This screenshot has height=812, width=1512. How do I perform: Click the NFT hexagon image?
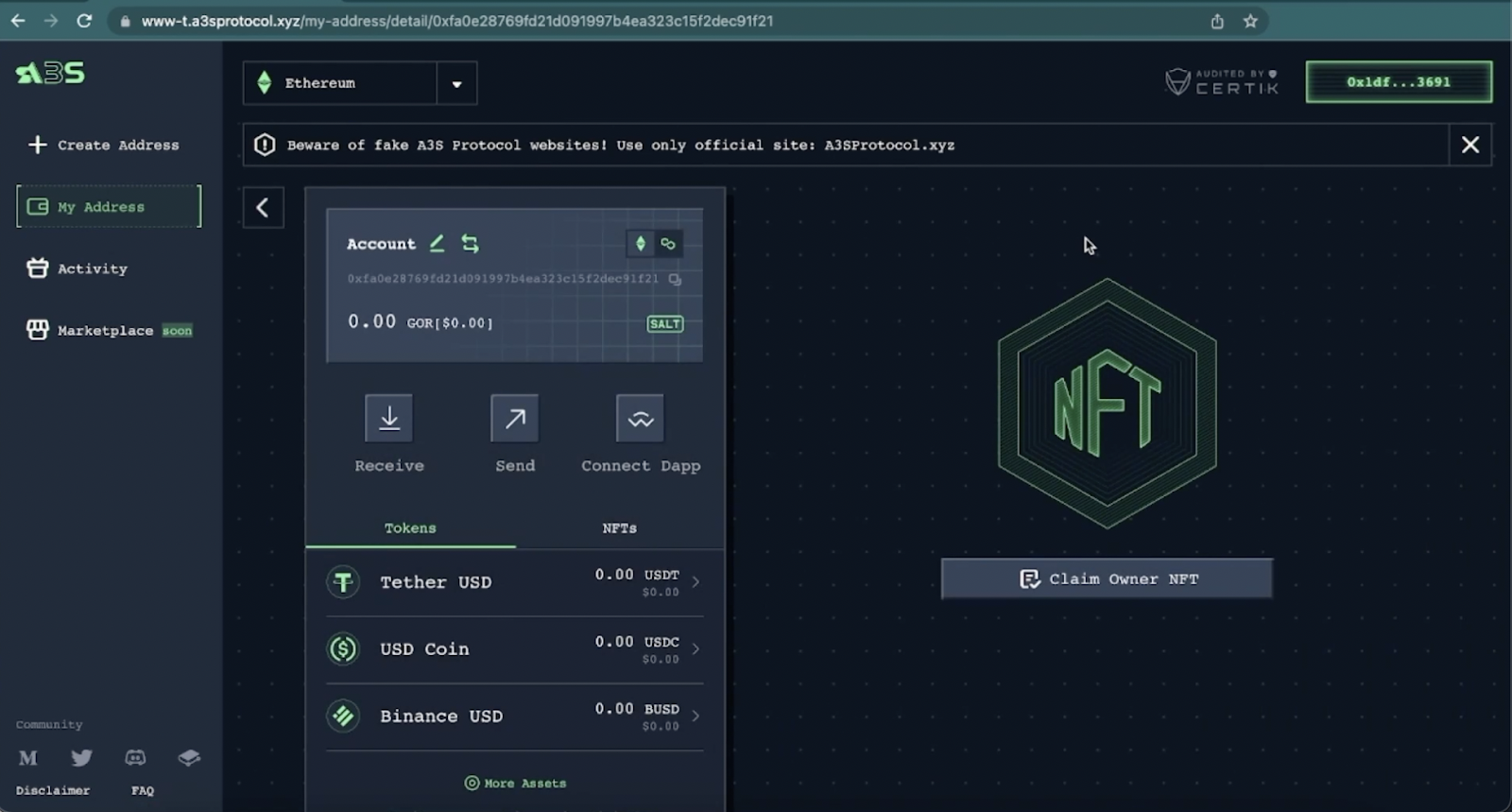[1107, 404]
